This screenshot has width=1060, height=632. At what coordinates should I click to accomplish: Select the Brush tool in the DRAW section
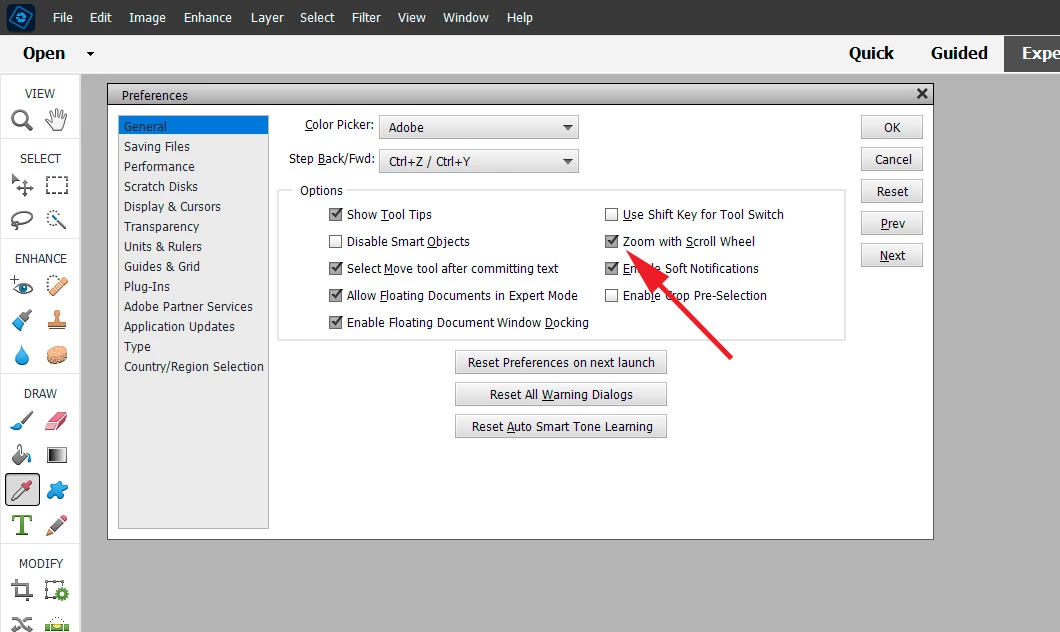22,421
